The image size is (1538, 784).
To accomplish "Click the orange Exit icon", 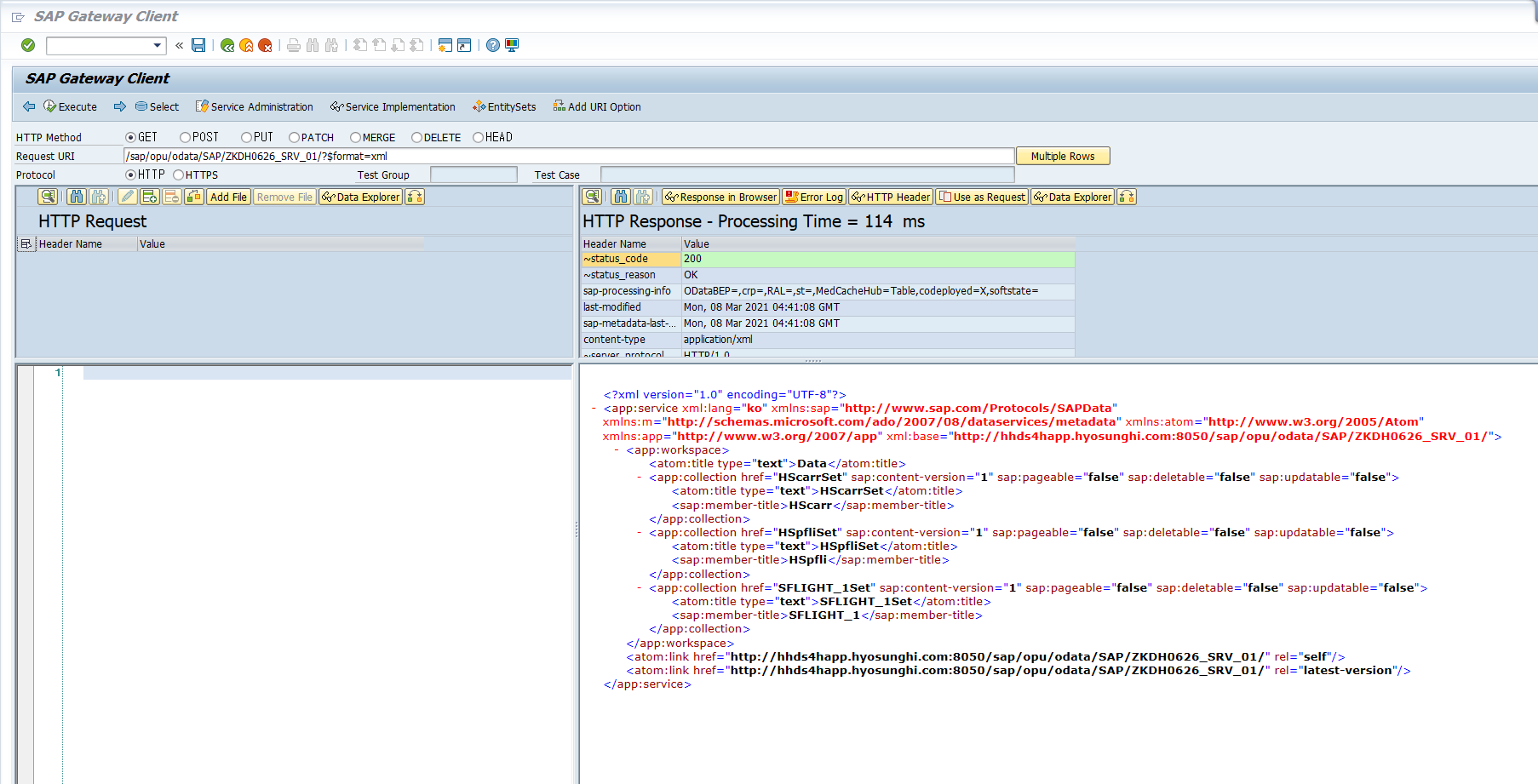I will tap(246, 45).
